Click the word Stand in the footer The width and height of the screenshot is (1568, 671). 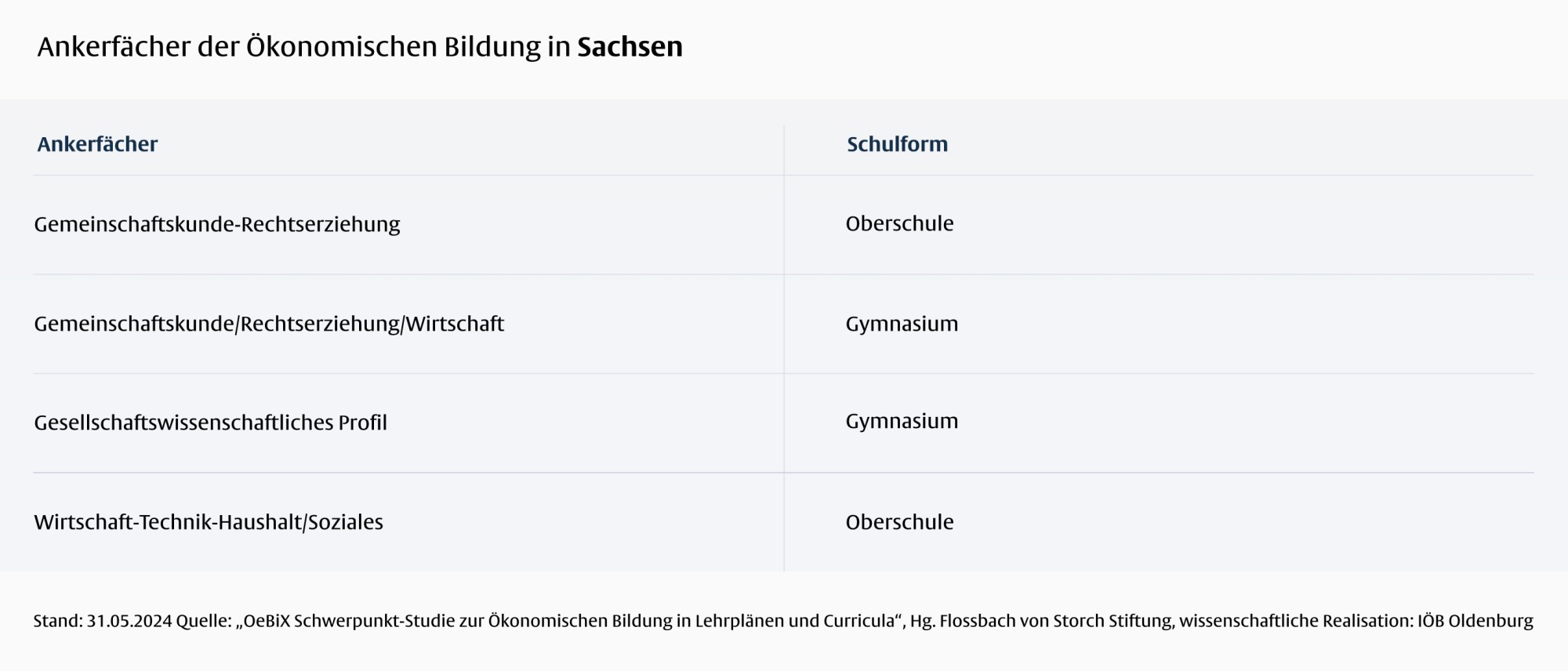(x=57, y=621)
